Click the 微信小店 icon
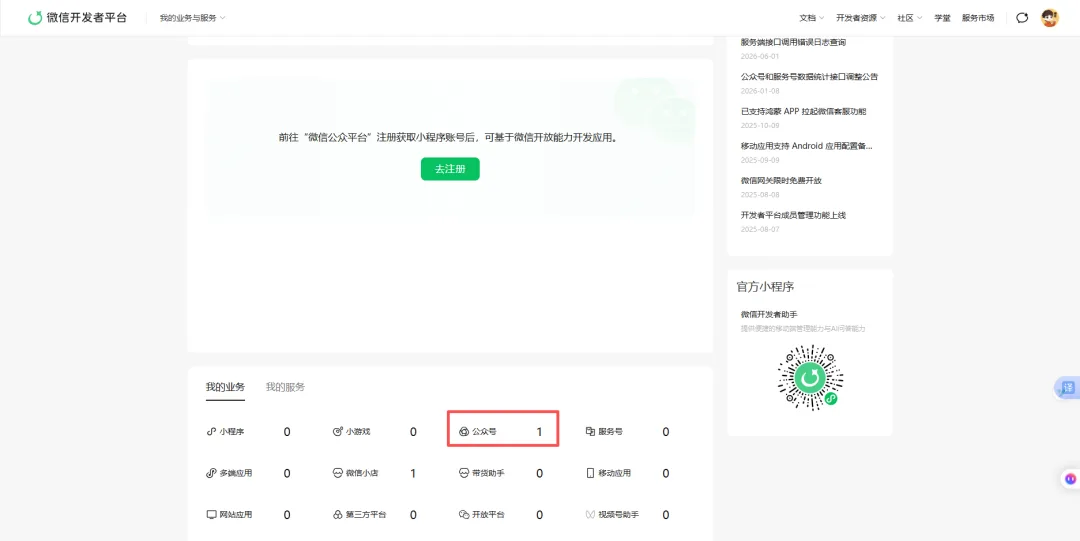The height and width of the screenshot is (541, 1080). tap(338, 473)
